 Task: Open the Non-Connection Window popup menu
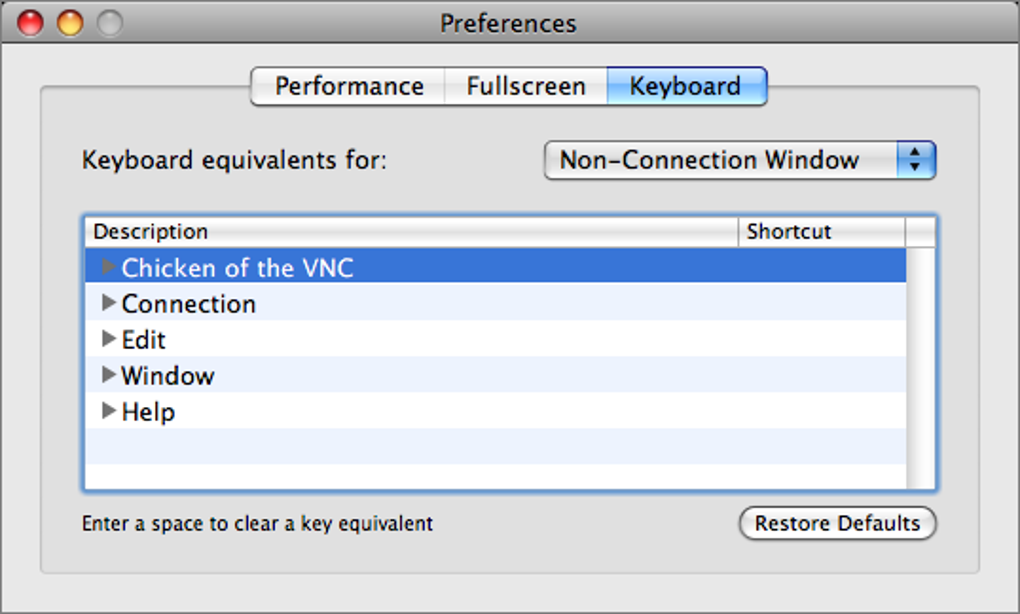coord(739,160)
